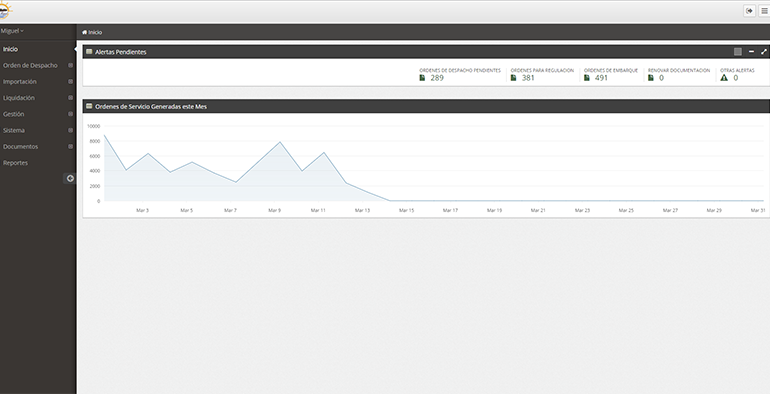
Task: Open Ordenes para Regulacion count 381
Action: 528,78
